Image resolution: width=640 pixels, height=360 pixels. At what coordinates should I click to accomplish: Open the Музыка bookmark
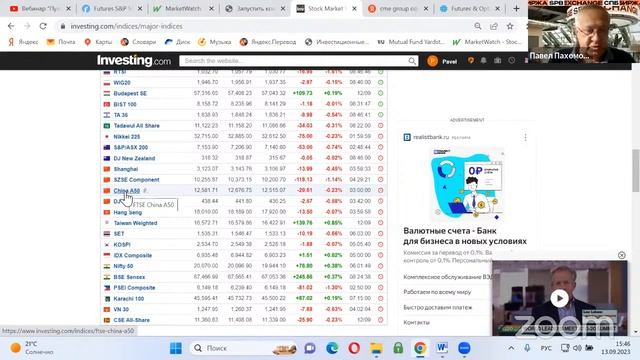point(215,42)
